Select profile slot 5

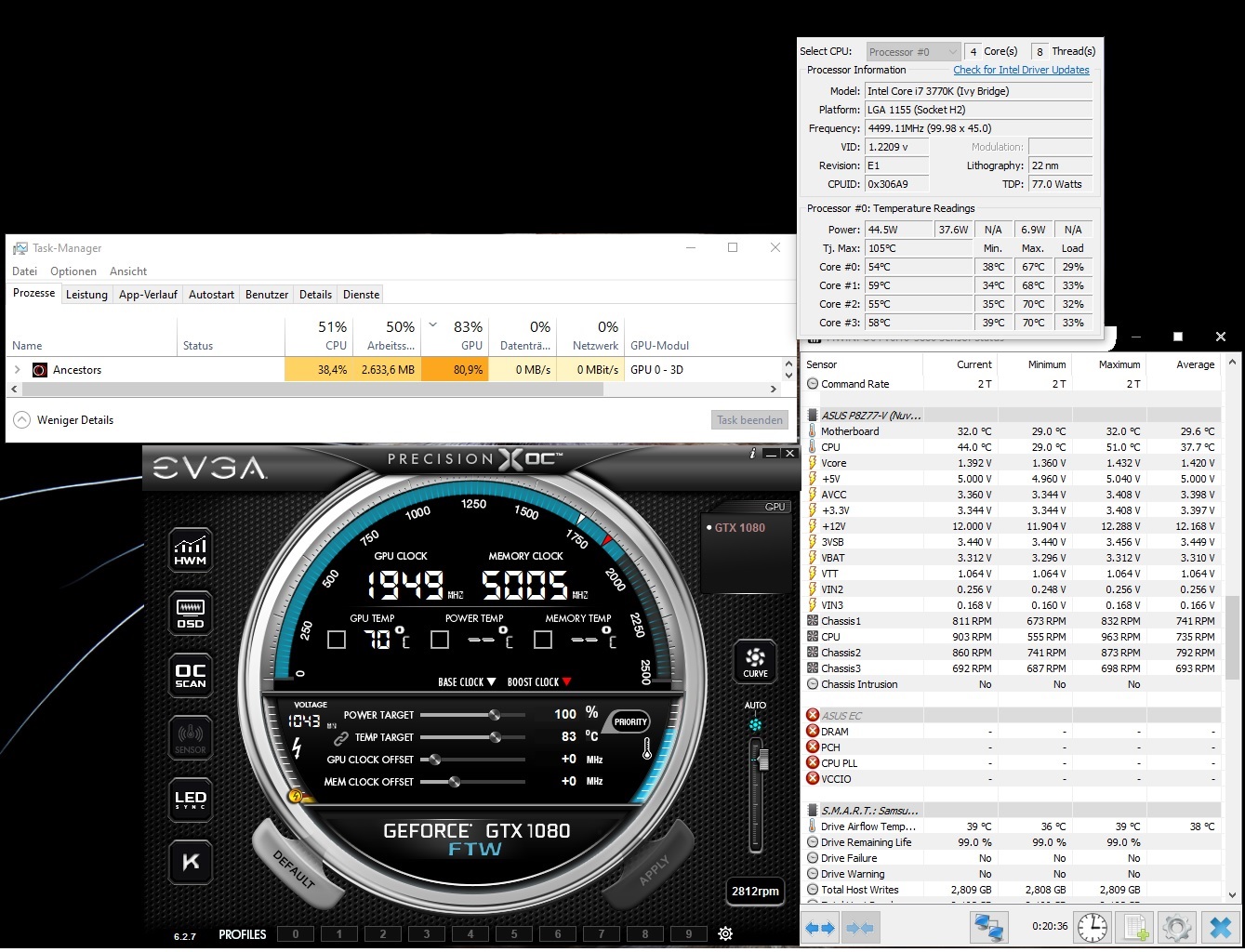[514, 934]
